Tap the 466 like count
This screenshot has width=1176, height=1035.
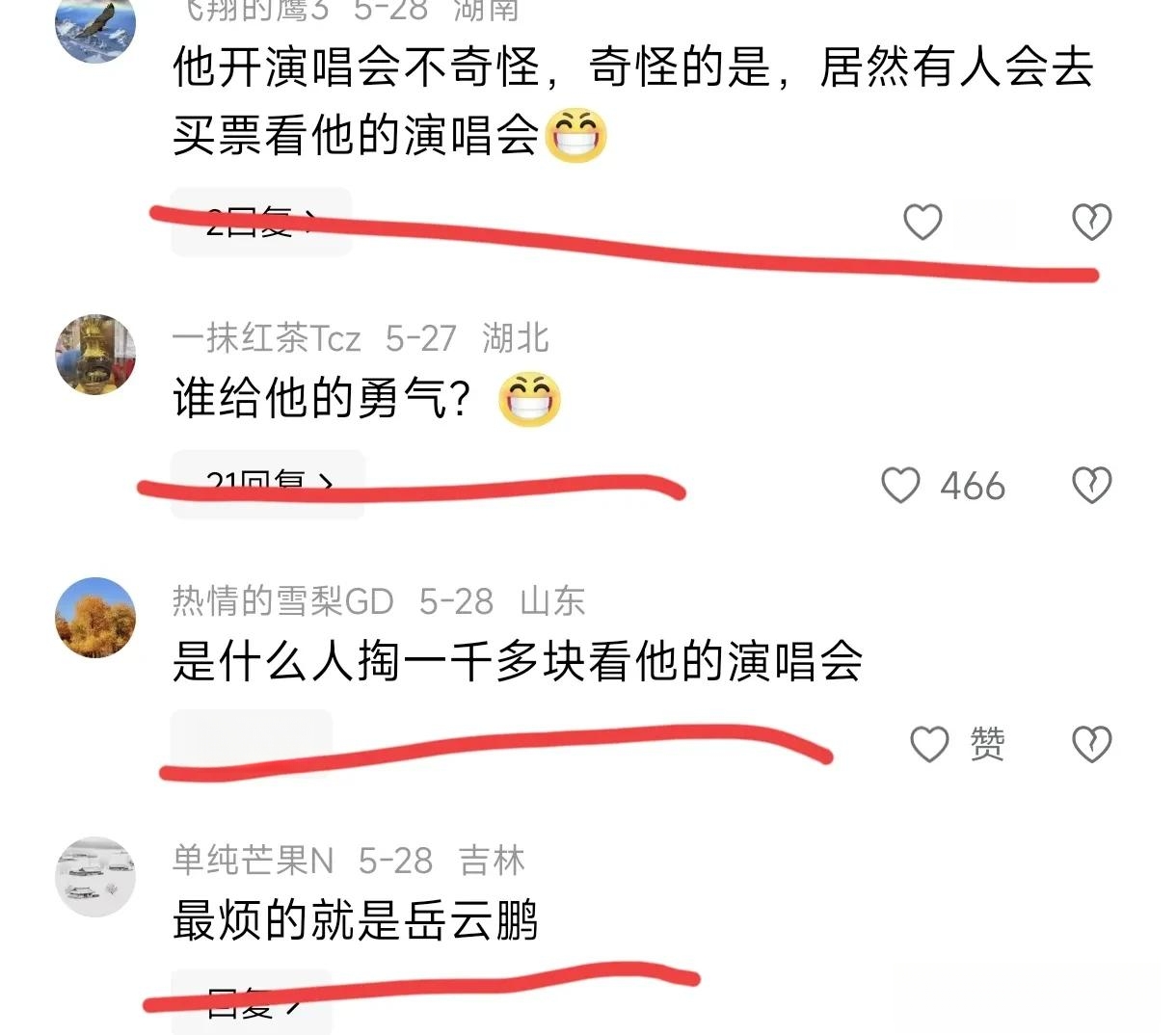[x=973, y=486]
